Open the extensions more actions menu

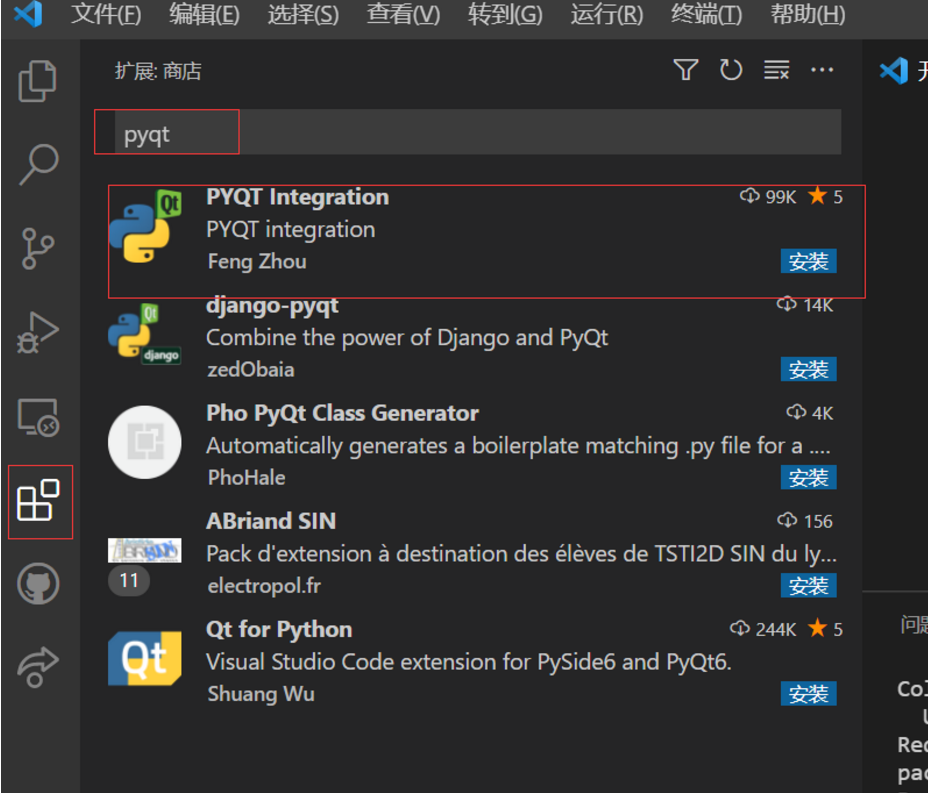(822, 70)
